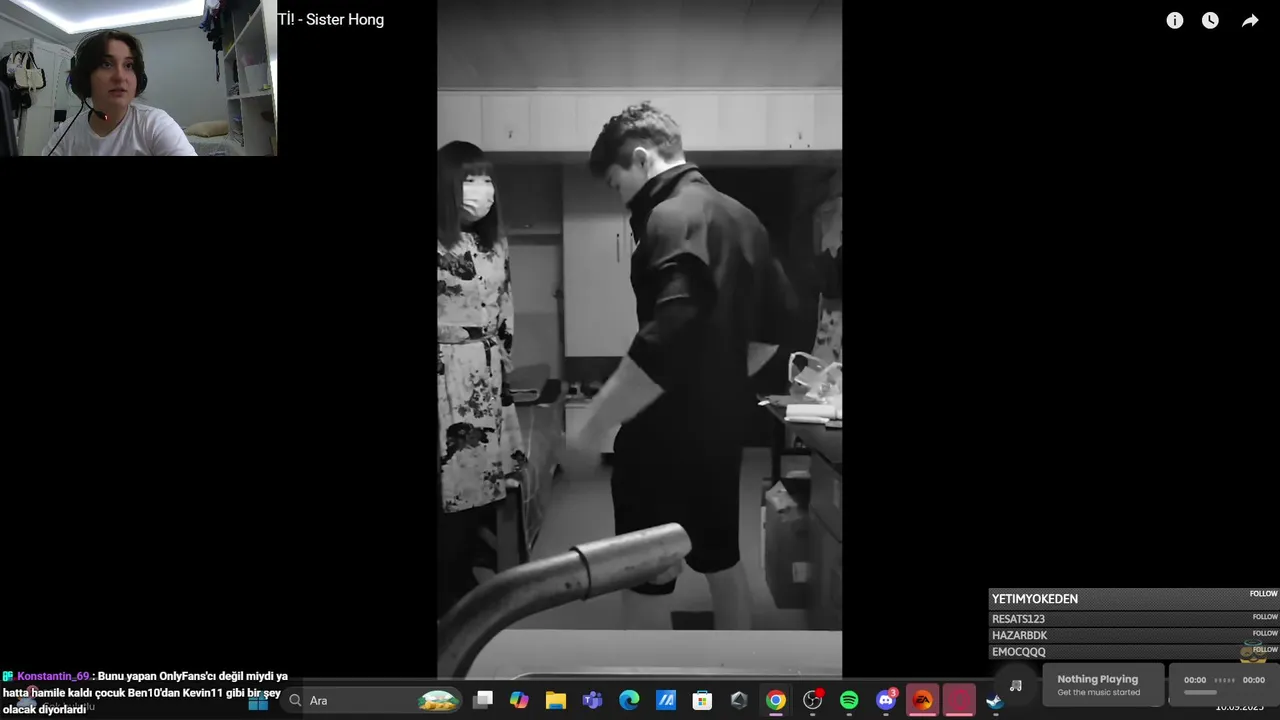
Task: Open Discord from the taskbar
Action: tap(886, 700)
